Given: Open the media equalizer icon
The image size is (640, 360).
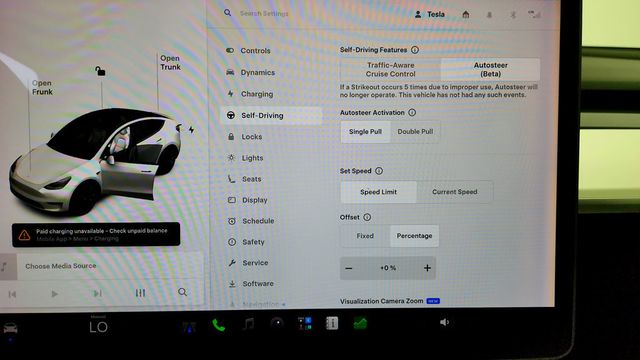Looking at the screenshot, I should 140,293.
